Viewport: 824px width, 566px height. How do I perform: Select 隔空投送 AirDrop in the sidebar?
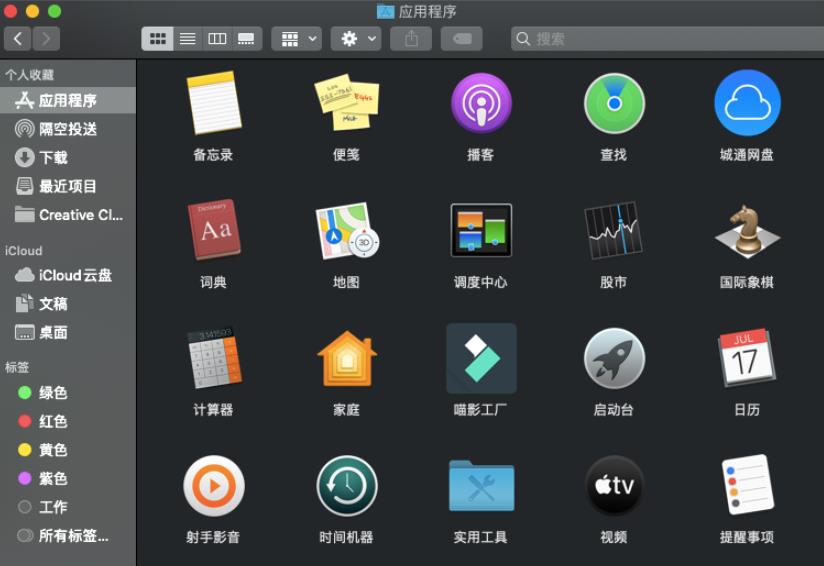coord(68,129)
